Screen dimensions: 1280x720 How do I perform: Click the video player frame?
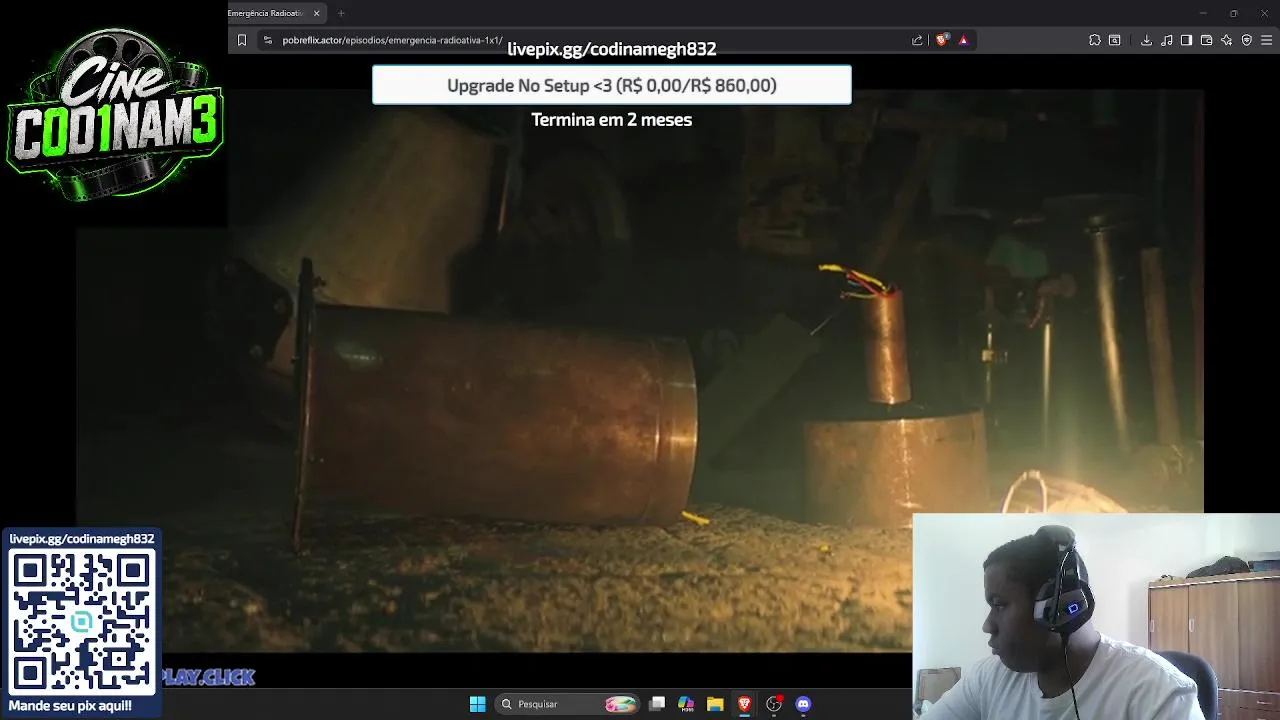click(x=640, y=370)
